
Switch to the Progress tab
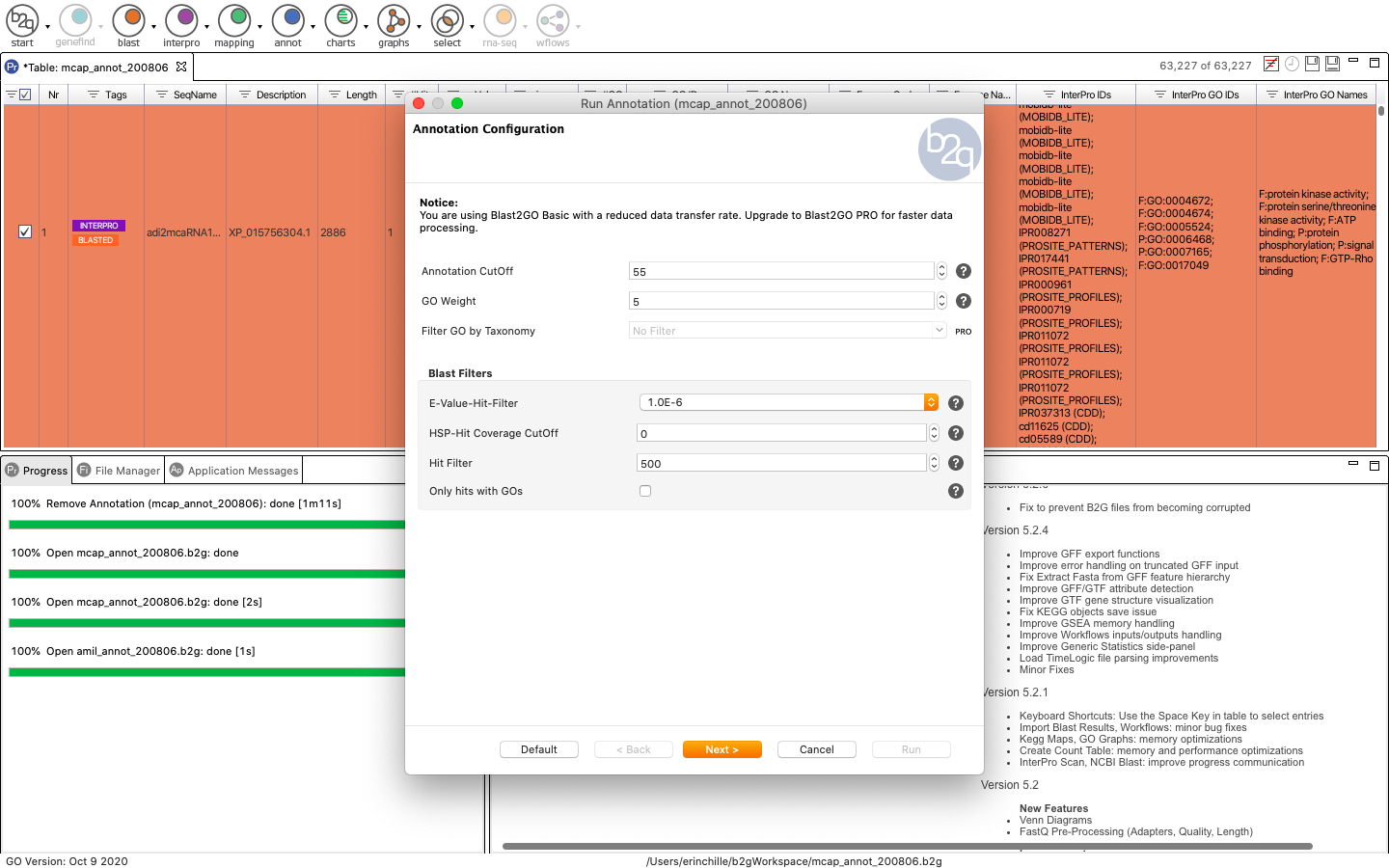coord(37,471)
